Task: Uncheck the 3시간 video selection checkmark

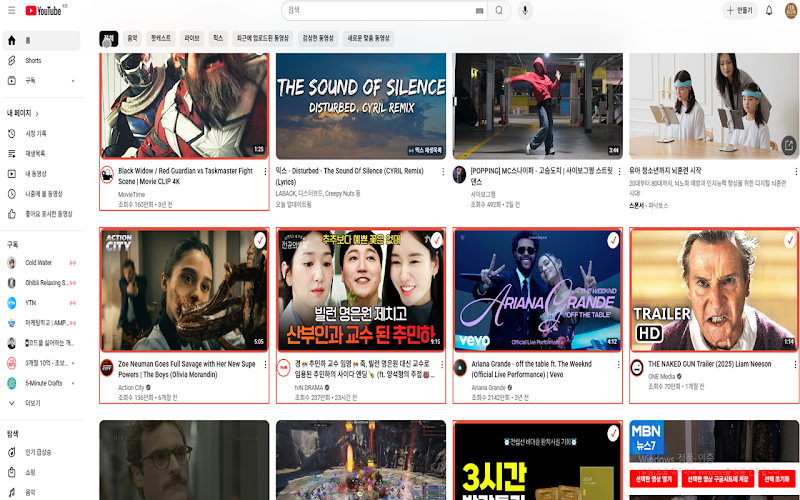Action: [613, 433]
